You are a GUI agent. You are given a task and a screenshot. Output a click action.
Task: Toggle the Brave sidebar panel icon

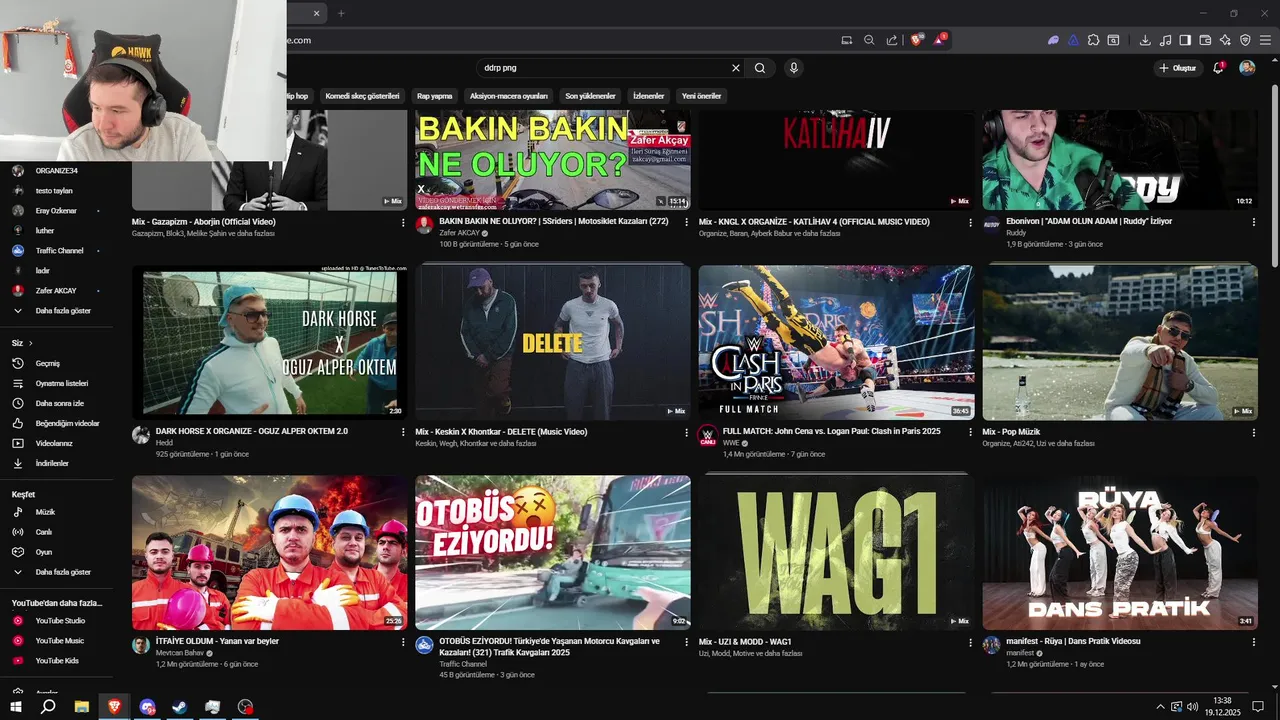(1185, 40)
